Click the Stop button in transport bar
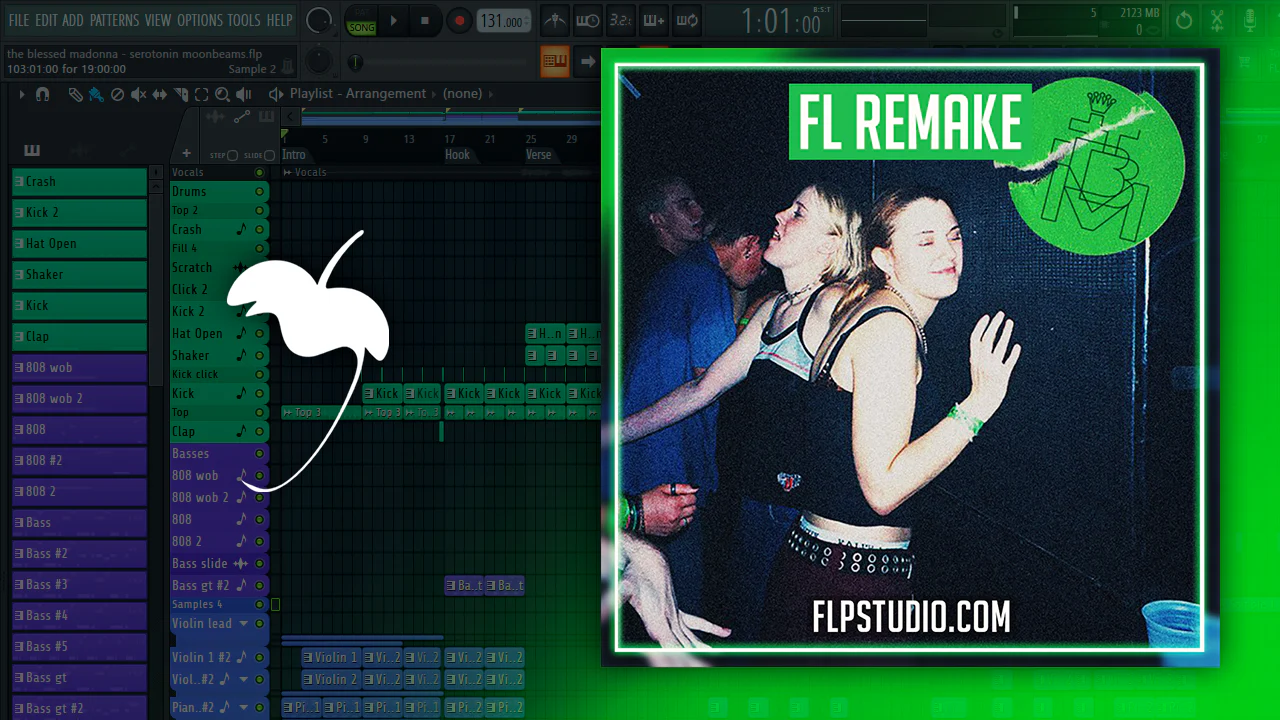 [425, 20]
